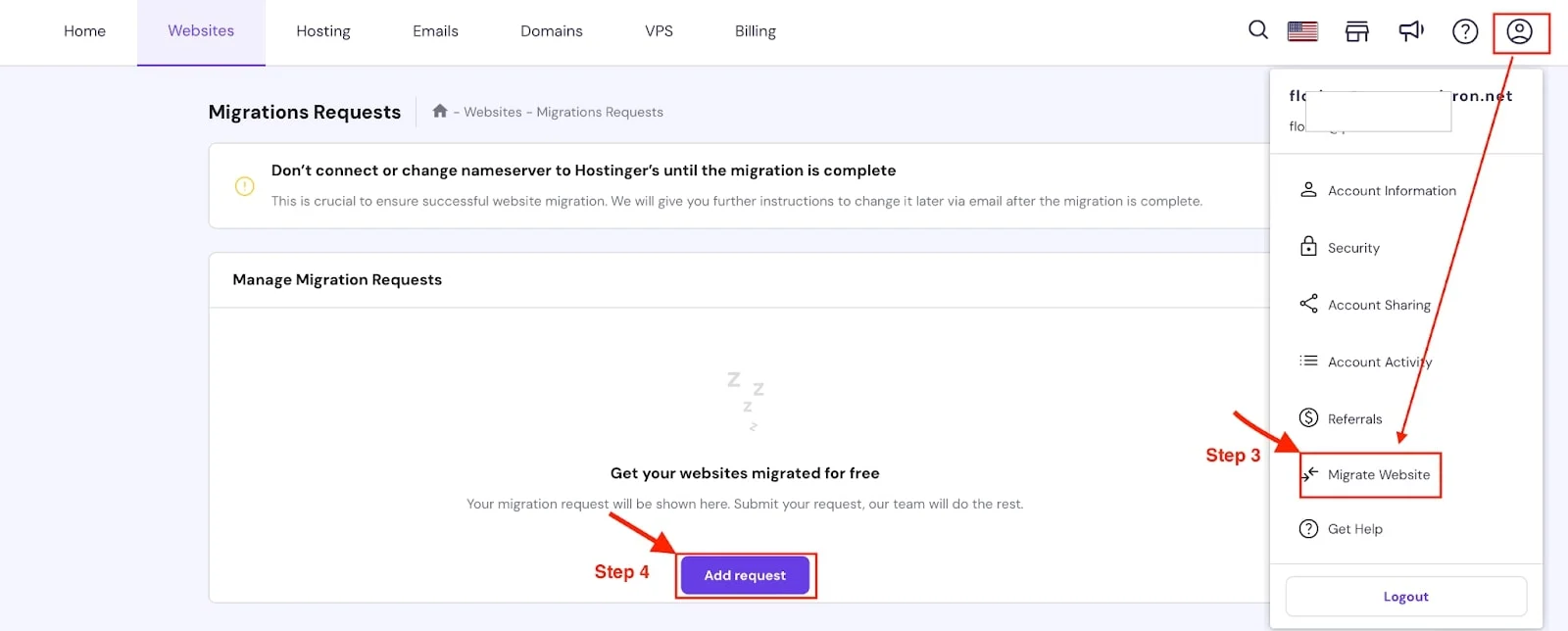Select Account Information in the menu
Viewport: 1568px width, 631px height.
[1391, 190]
